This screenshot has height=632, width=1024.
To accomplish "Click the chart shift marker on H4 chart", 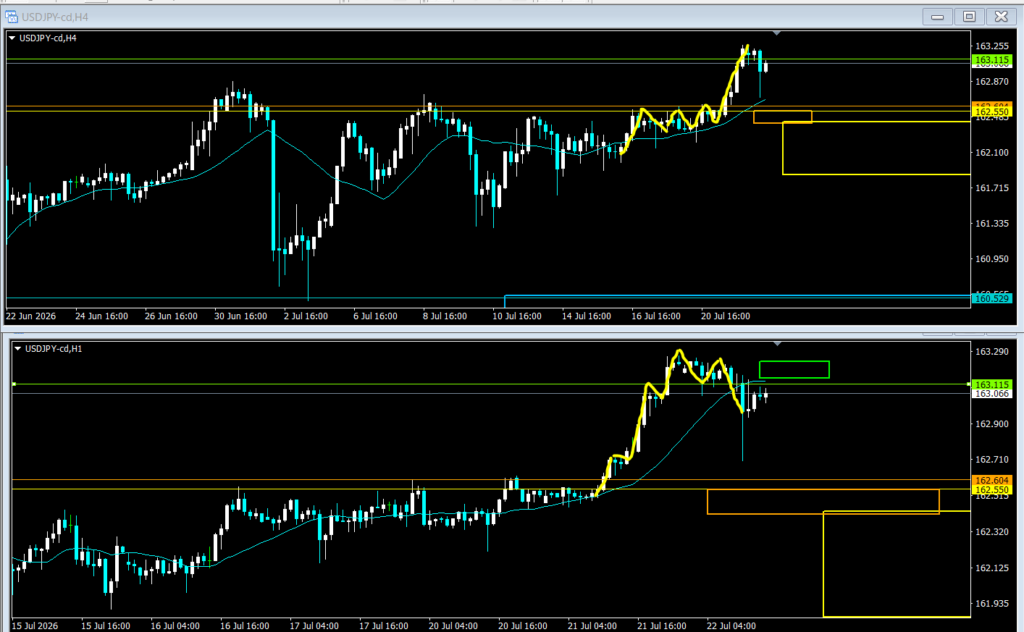I will point(776,33).
